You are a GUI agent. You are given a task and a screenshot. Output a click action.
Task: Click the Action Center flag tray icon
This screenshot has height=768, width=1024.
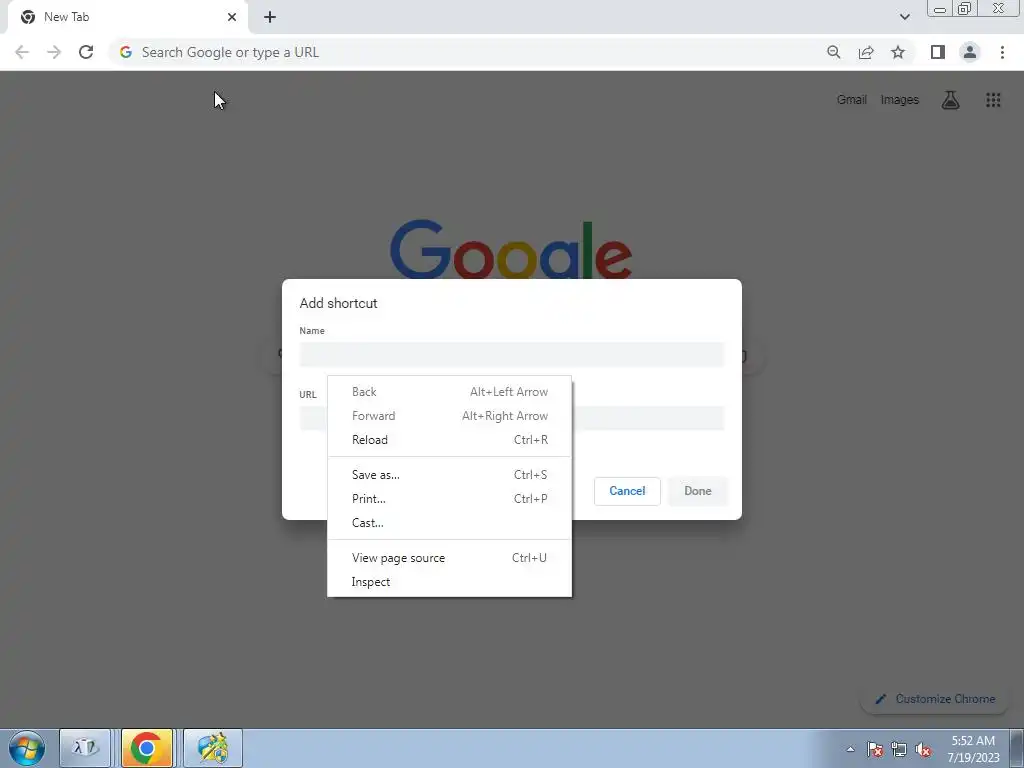pos(875,750)
